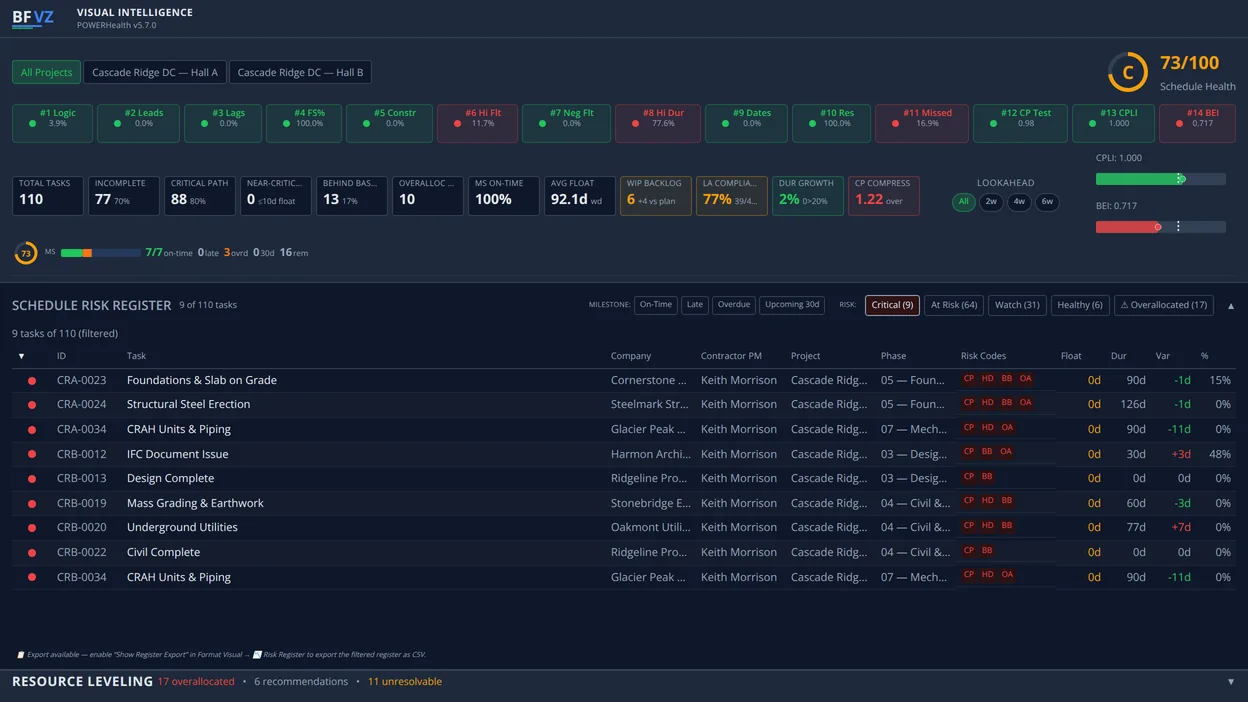Toggle the Critical (9) risk filter
Screen dimensions: 1248x702
[x=892, y=305]
